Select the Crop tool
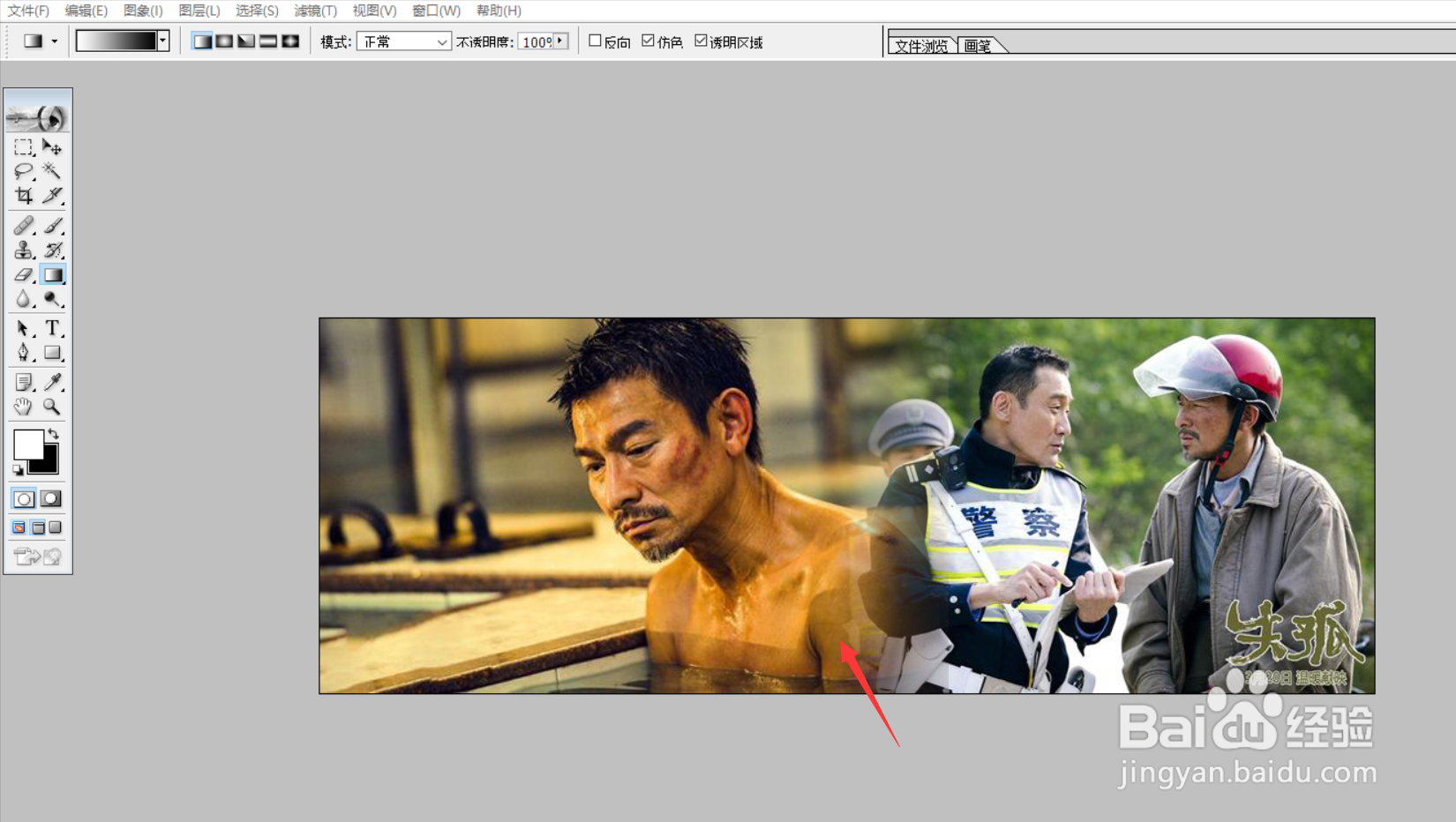1456x822 pixels. (x=24, y=195)
